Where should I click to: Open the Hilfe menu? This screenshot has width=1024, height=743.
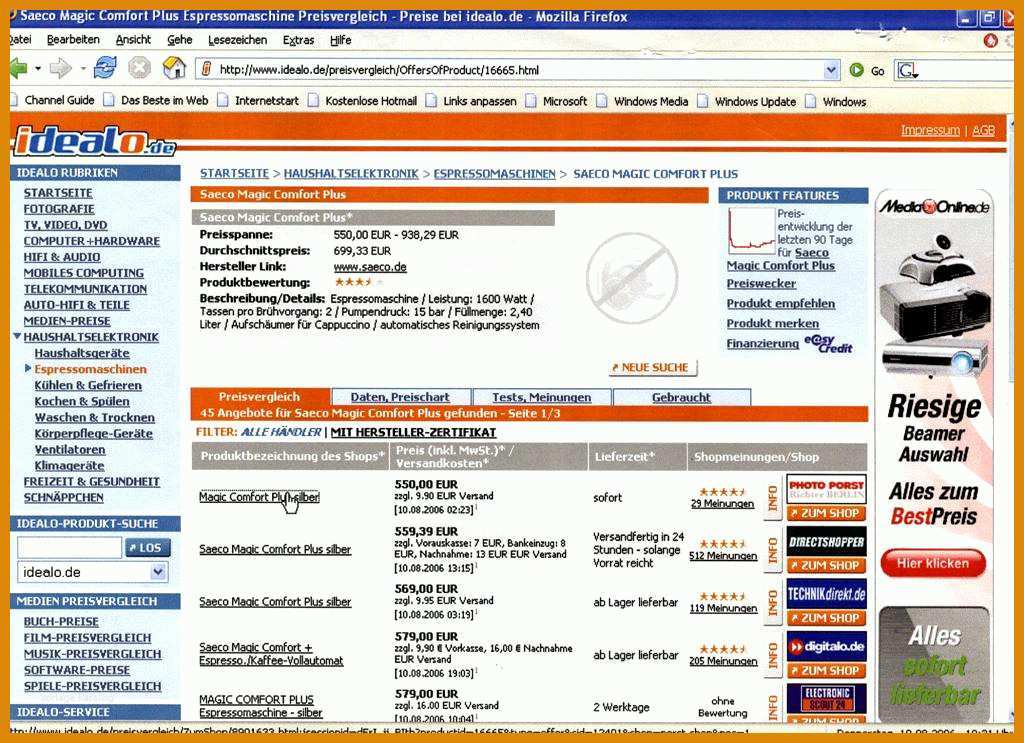tap(340, 40)
